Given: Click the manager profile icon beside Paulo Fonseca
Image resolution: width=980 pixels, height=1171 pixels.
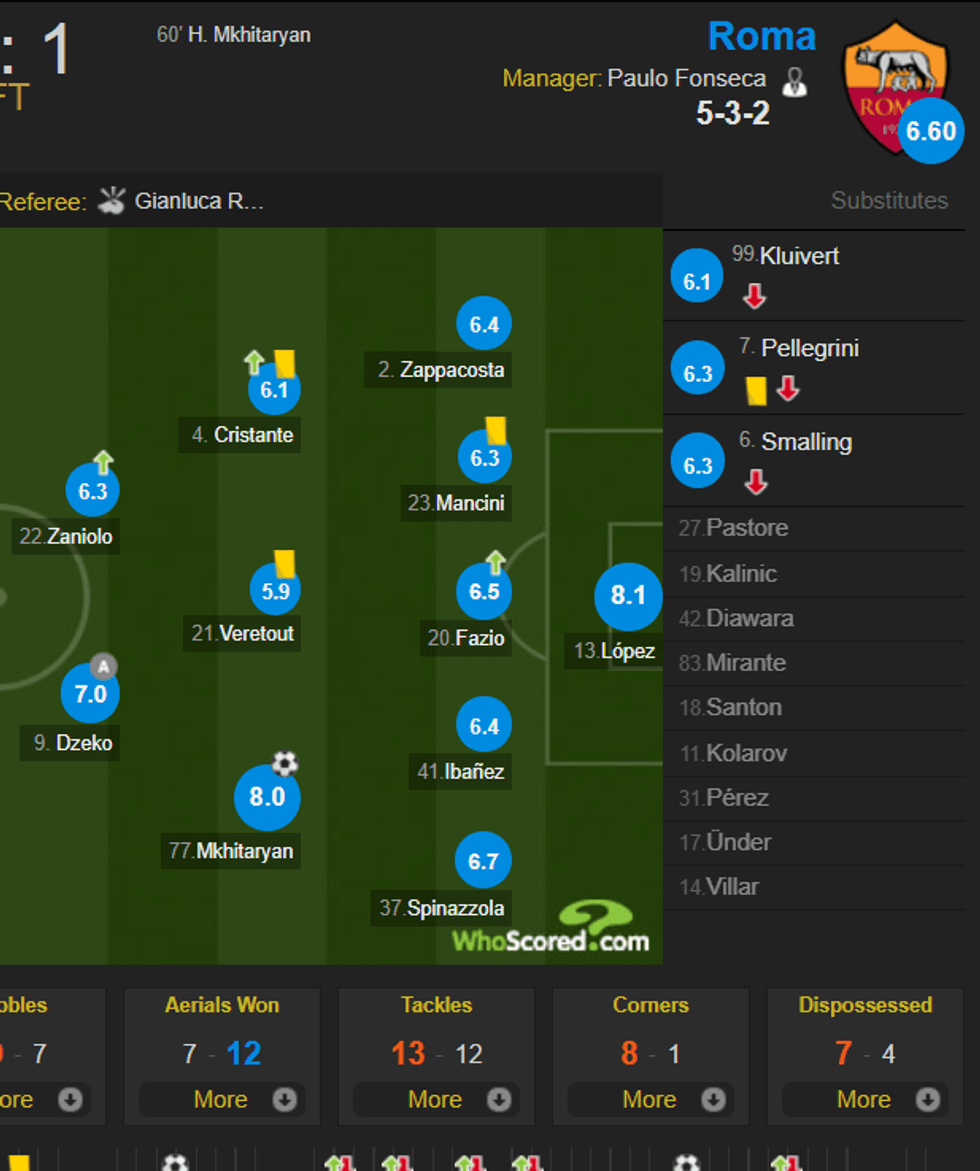Looking at the screenshot, I should (794, 81).
